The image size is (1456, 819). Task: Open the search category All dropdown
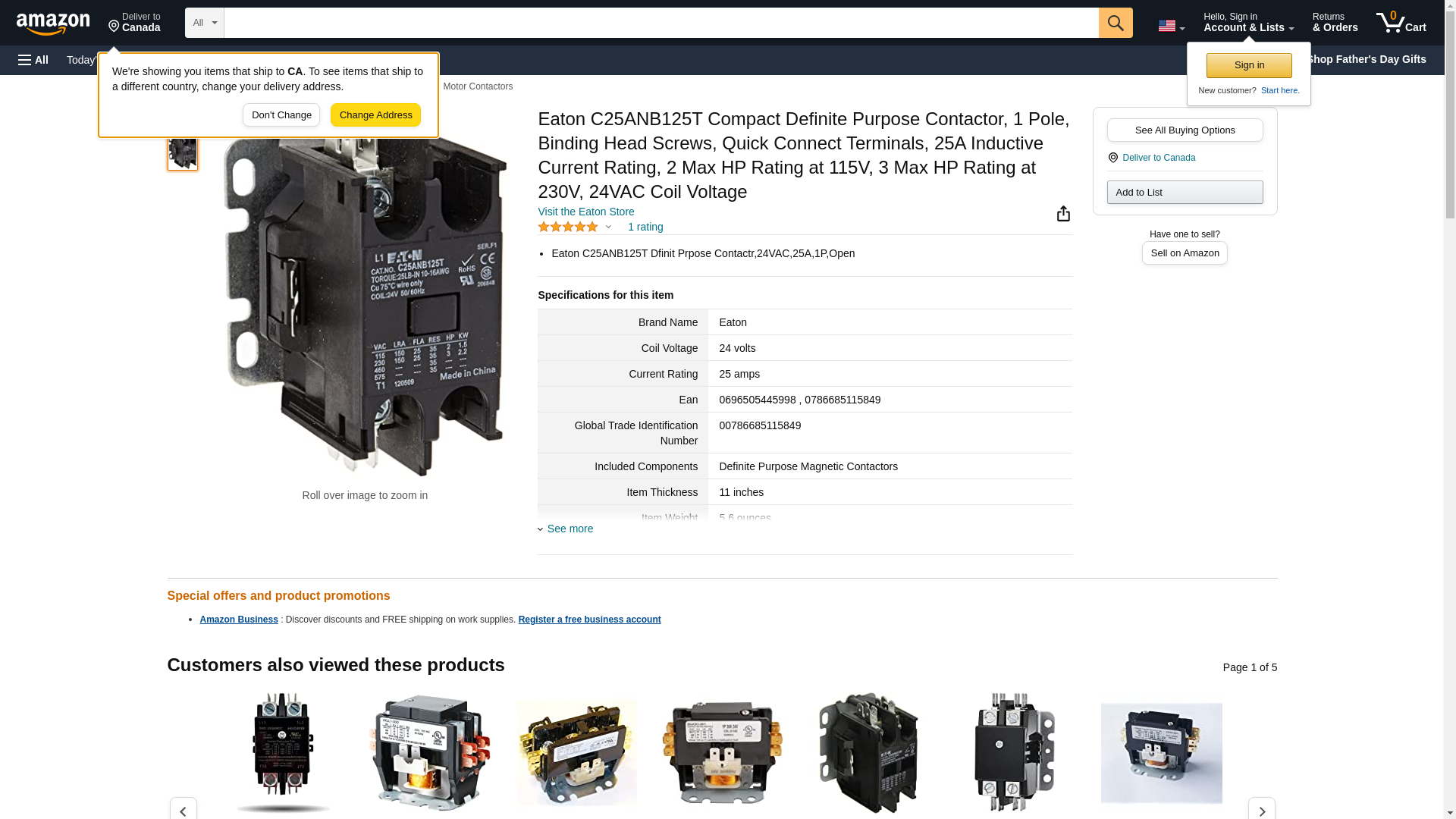pyautogui.click(x=204, y=23)
